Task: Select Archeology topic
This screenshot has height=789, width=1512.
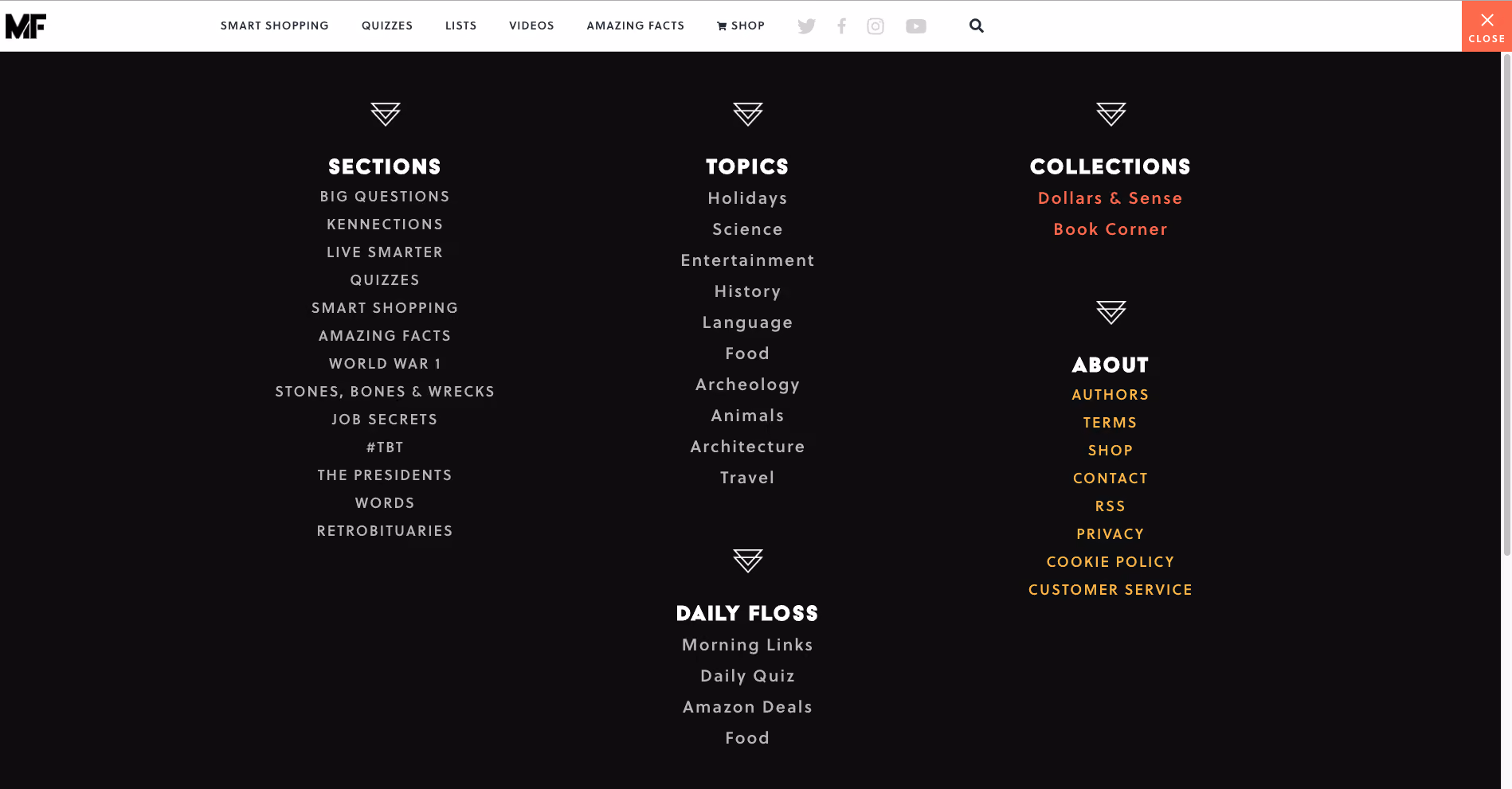Action: (747, 385)
